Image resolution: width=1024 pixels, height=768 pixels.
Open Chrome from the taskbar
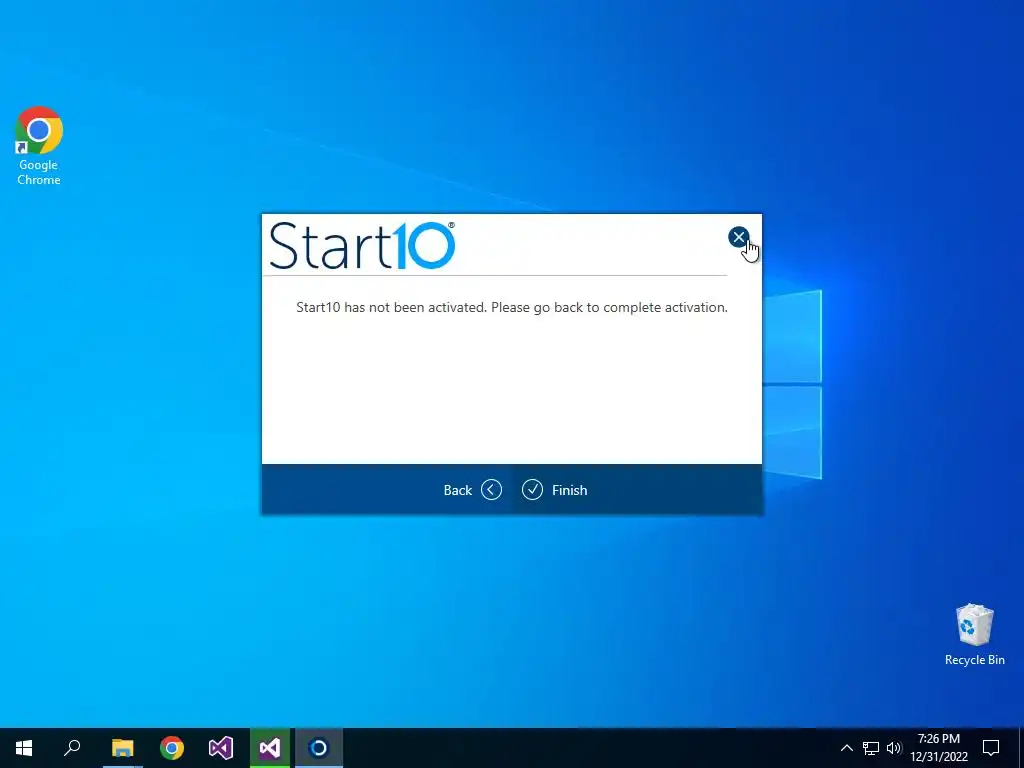(x=172, y=748)
